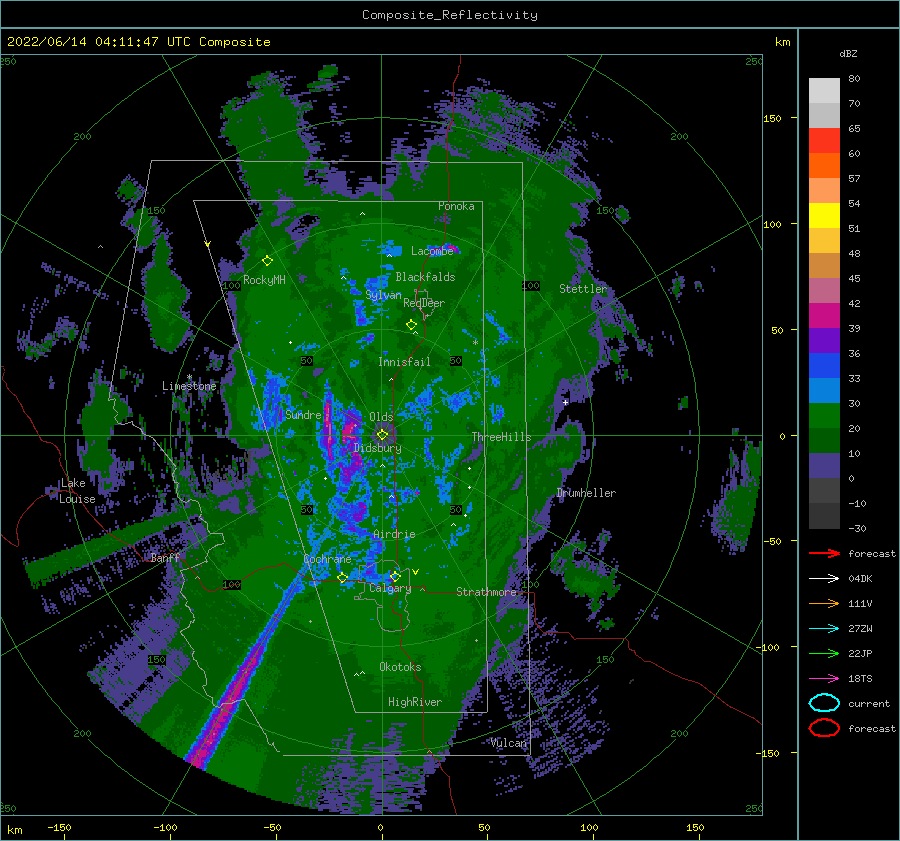Click the light gray 80-70 dBZ swatch
Screen dimensions: 900x841
[x=824, y=91]
